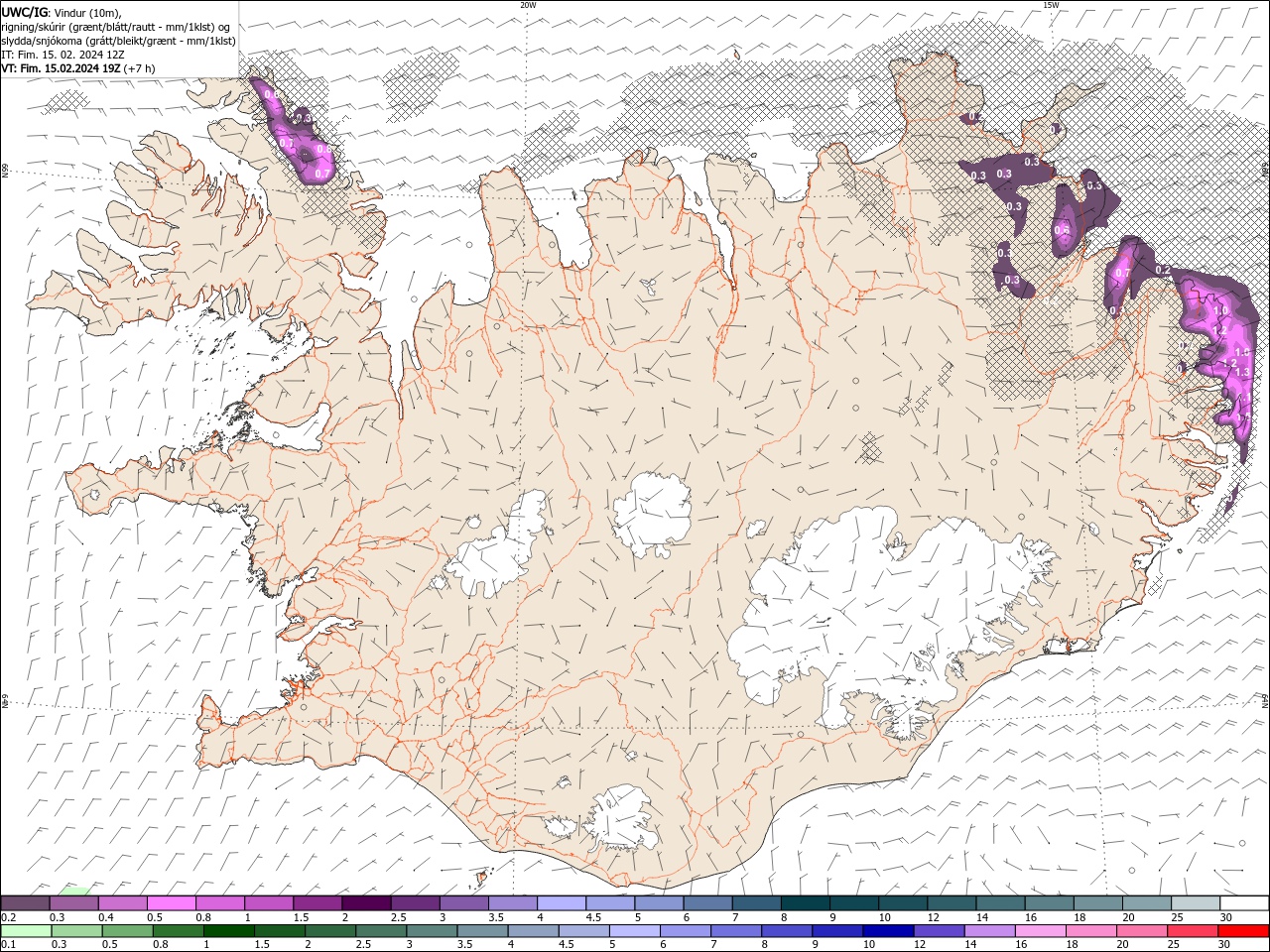Click the "12" label in the upper legend row
The height and width of the screenshot is (952, 1270).
tap(933, 916)
